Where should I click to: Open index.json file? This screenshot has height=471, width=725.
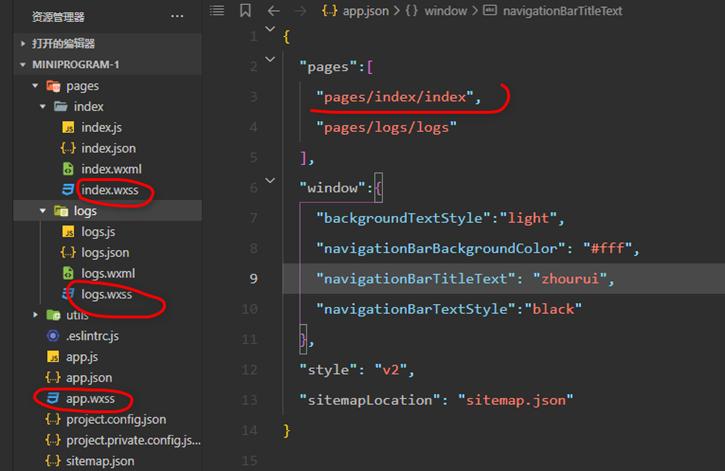point(108,148)
